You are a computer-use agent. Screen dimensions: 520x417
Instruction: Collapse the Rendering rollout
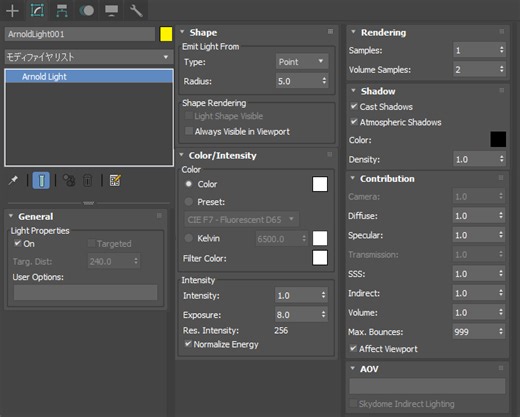coord(353,32)
